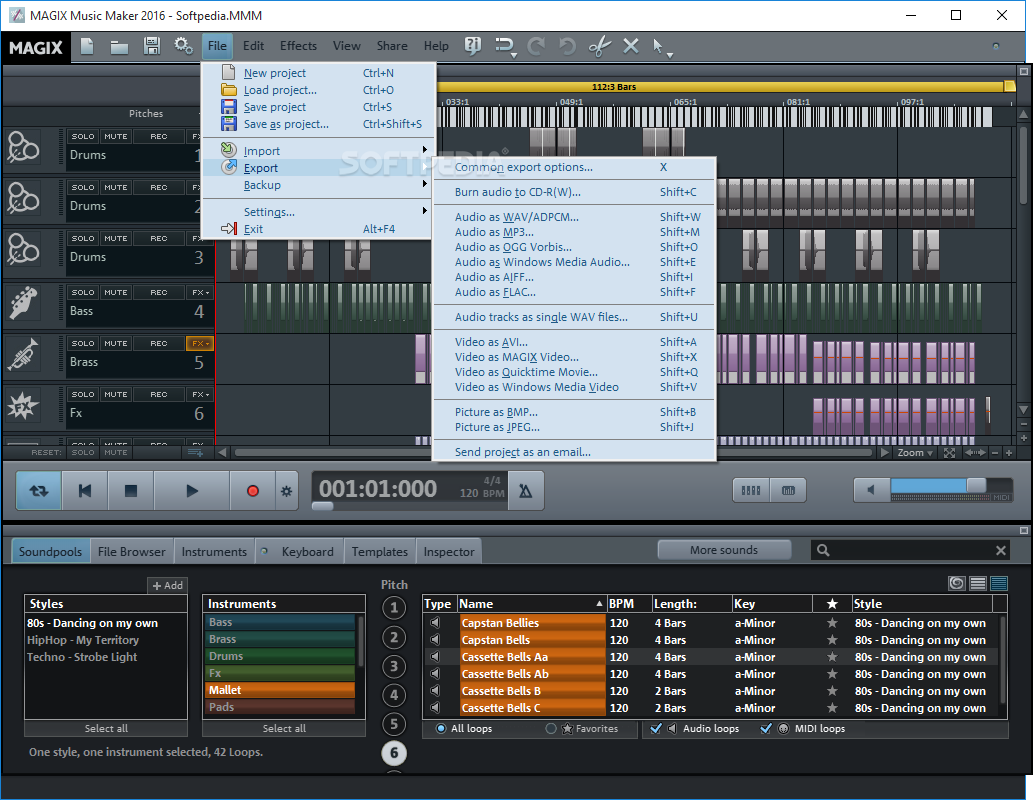Click Select all under Instruments list
This screenshot has width=1033, height=800.
pos(284,728)
